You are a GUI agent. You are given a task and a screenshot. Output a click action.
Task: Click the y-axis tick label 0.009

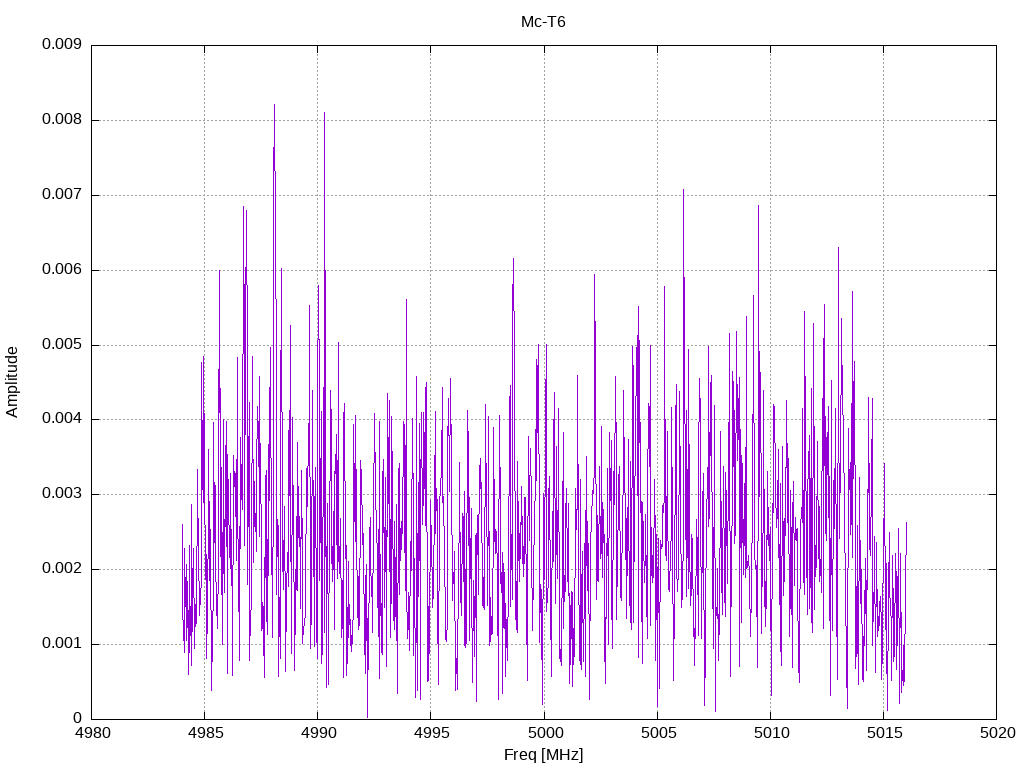pyautogui.click(x=62, y=44)
